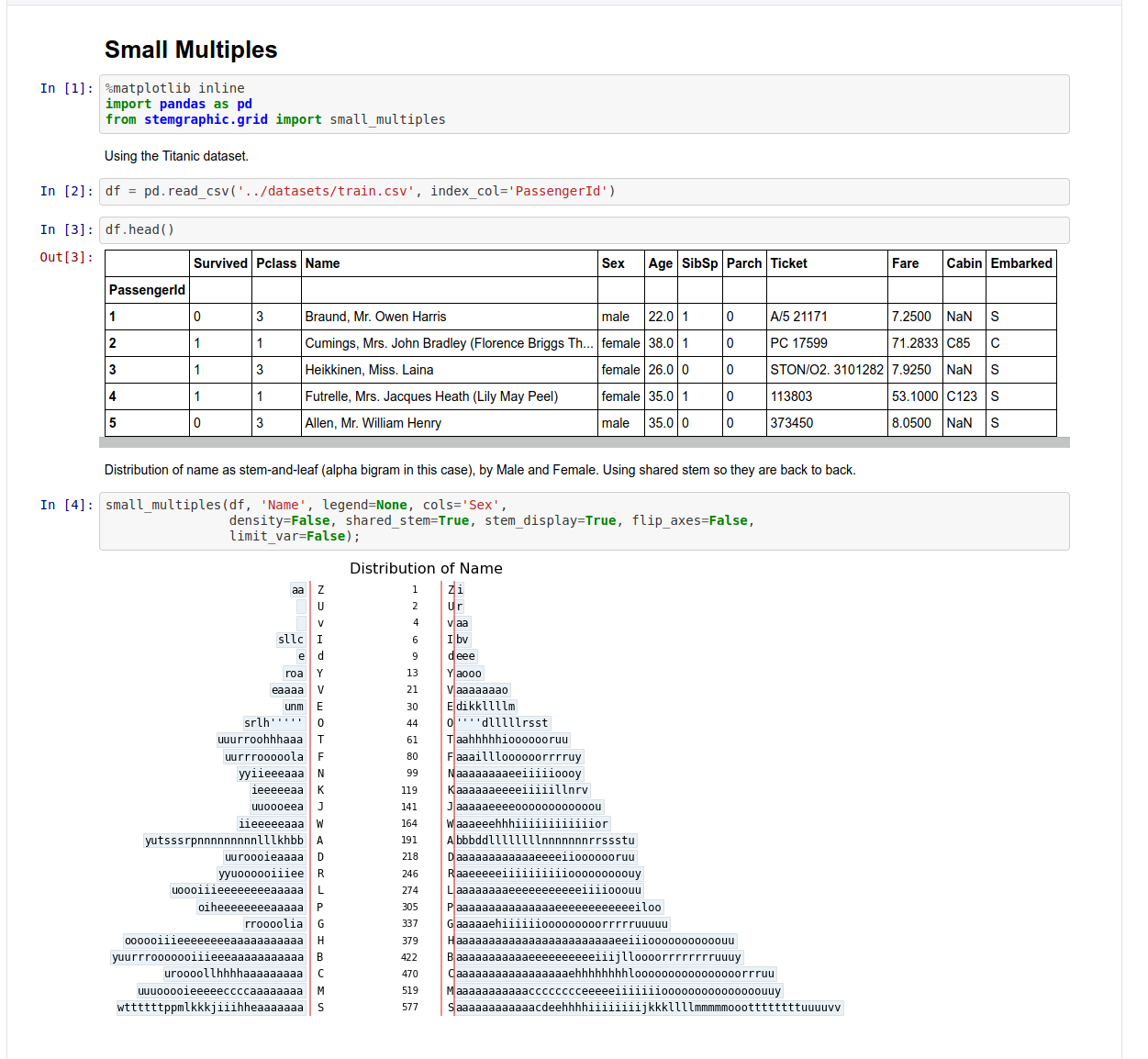Click the Parch column header
The width and height of the screenshot is (1148, 1059).
click(744, 263)
